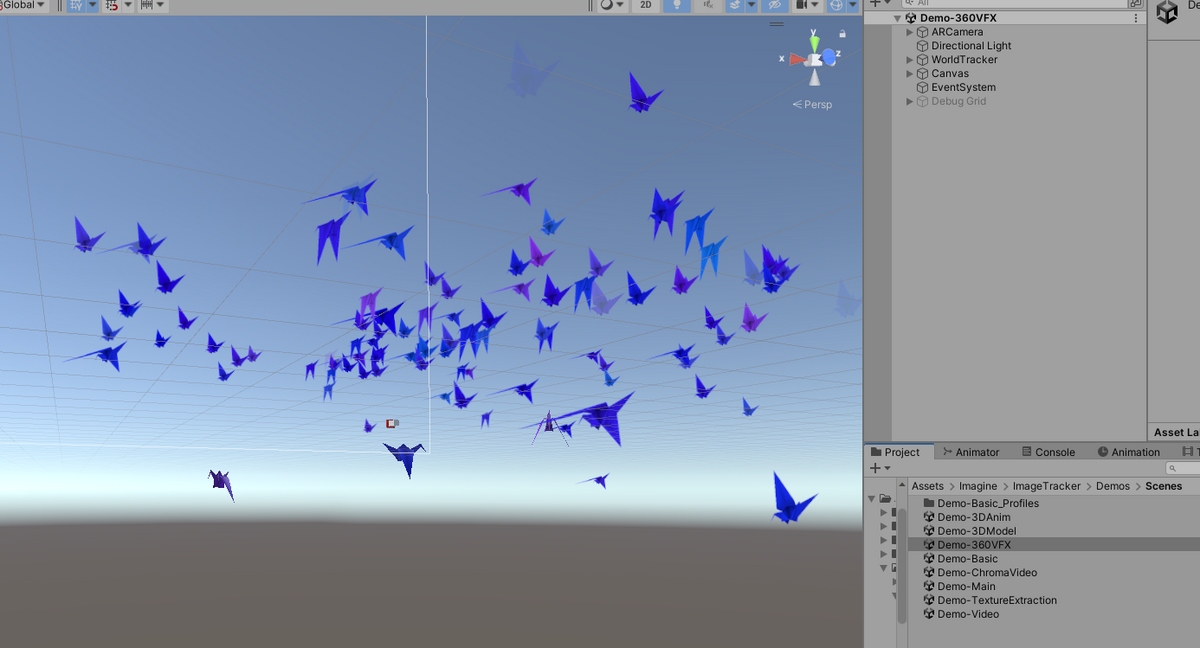Toggle scene audio mute icon

coord(708,5)
